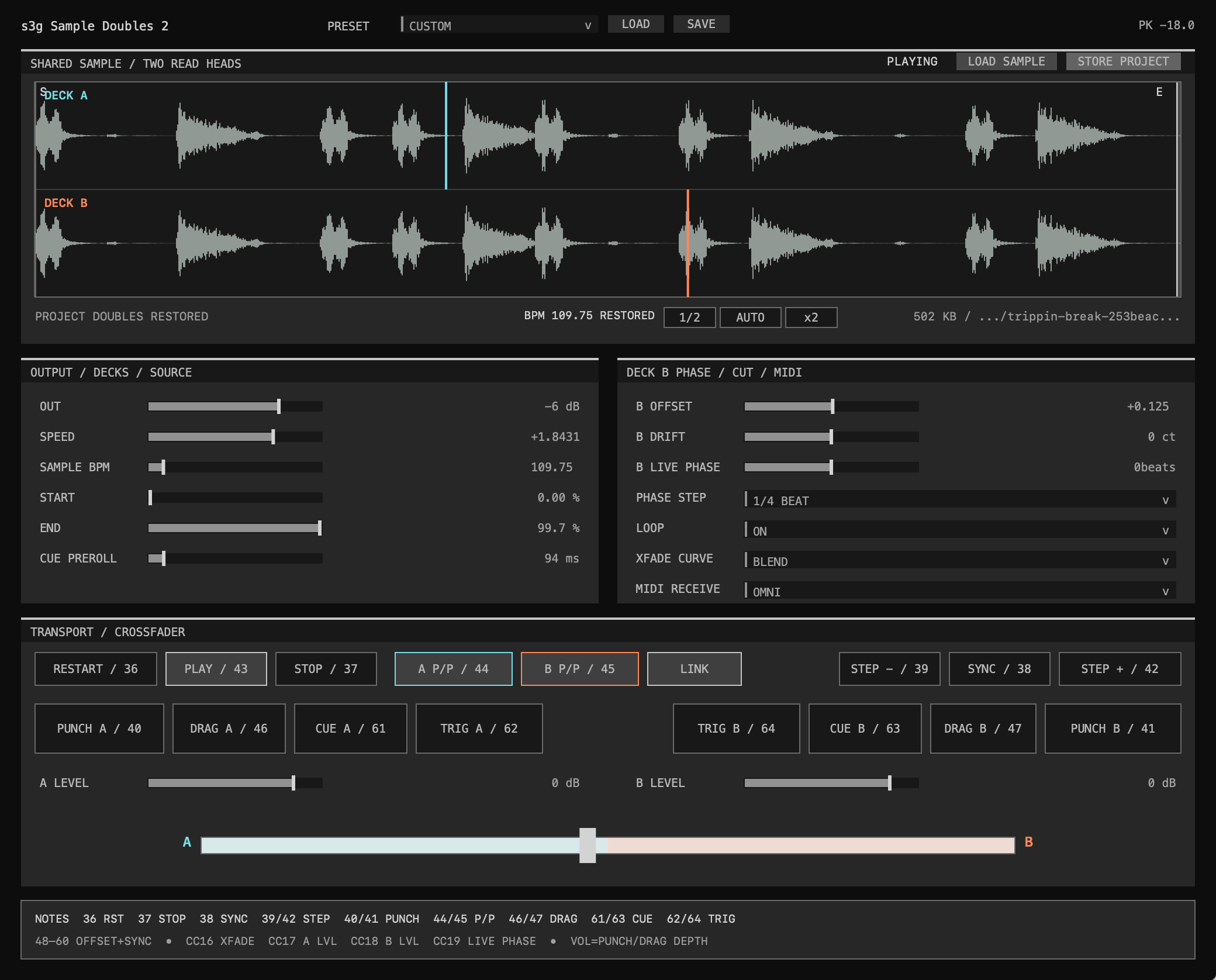1216x980 pixels.
Task: Adjust the OUT level slider
Action: pyautogui.click(x=235, y=406)
